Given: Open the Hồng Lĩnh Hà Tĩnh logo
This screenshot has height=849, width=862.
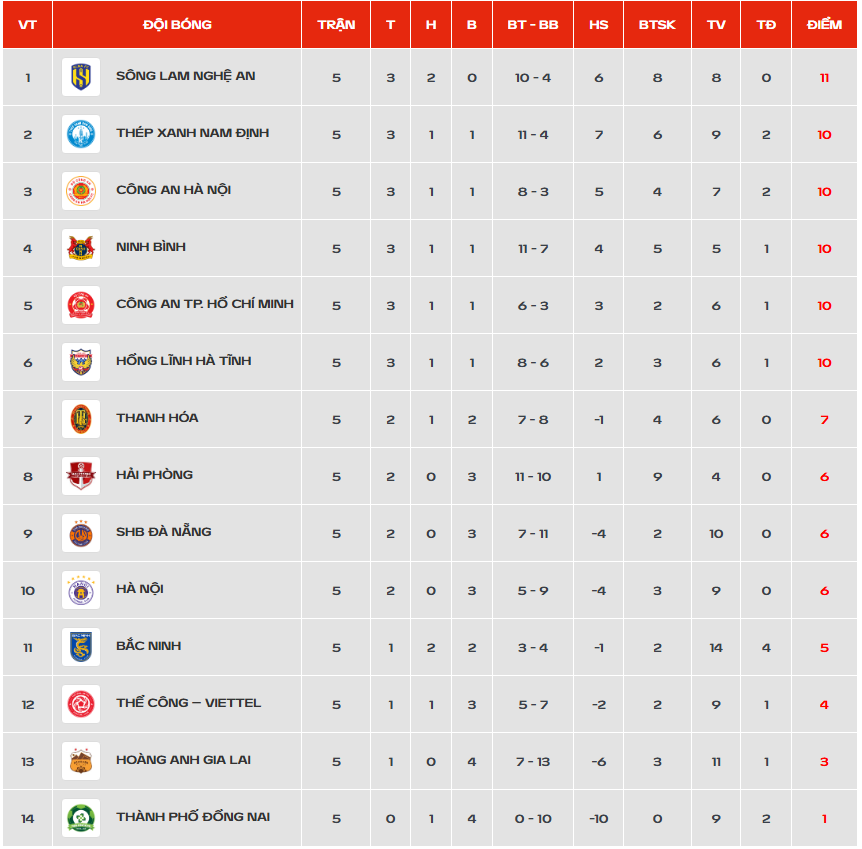Looking at the screenshot, I should click(81, 362).
